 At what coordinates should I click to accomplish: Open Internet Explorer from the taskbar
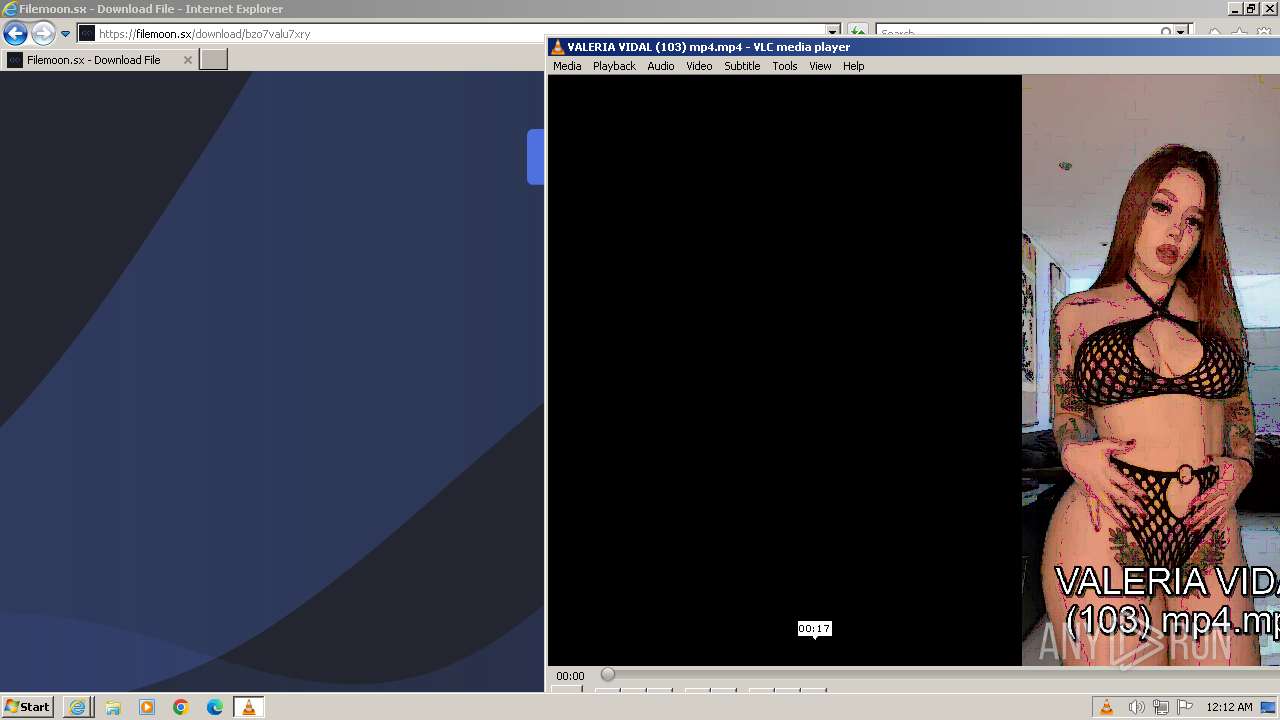pos(78,707)
